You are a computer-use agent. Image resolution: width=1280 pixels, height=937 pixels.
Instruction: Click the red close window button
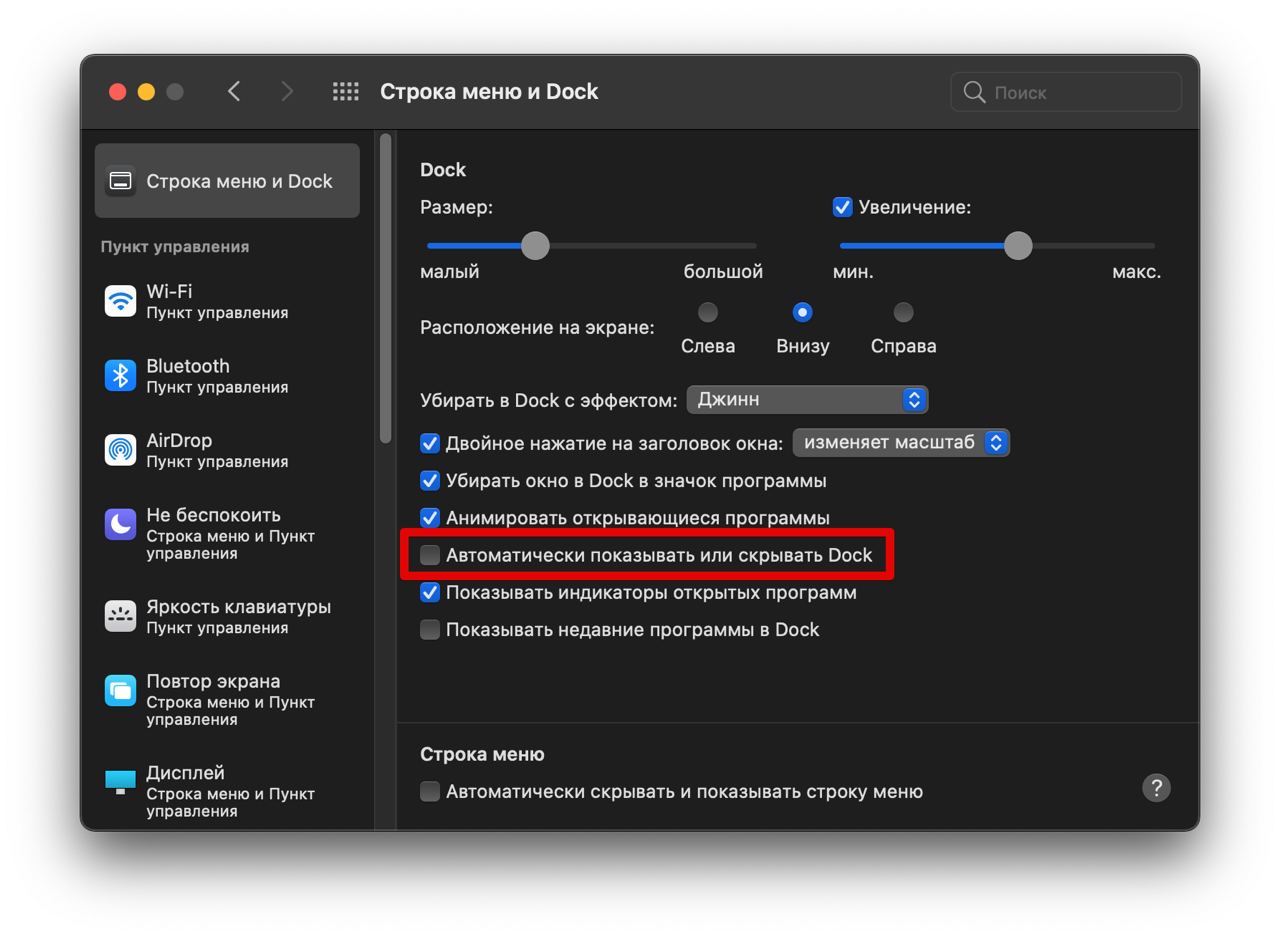(x=117, y=92)
